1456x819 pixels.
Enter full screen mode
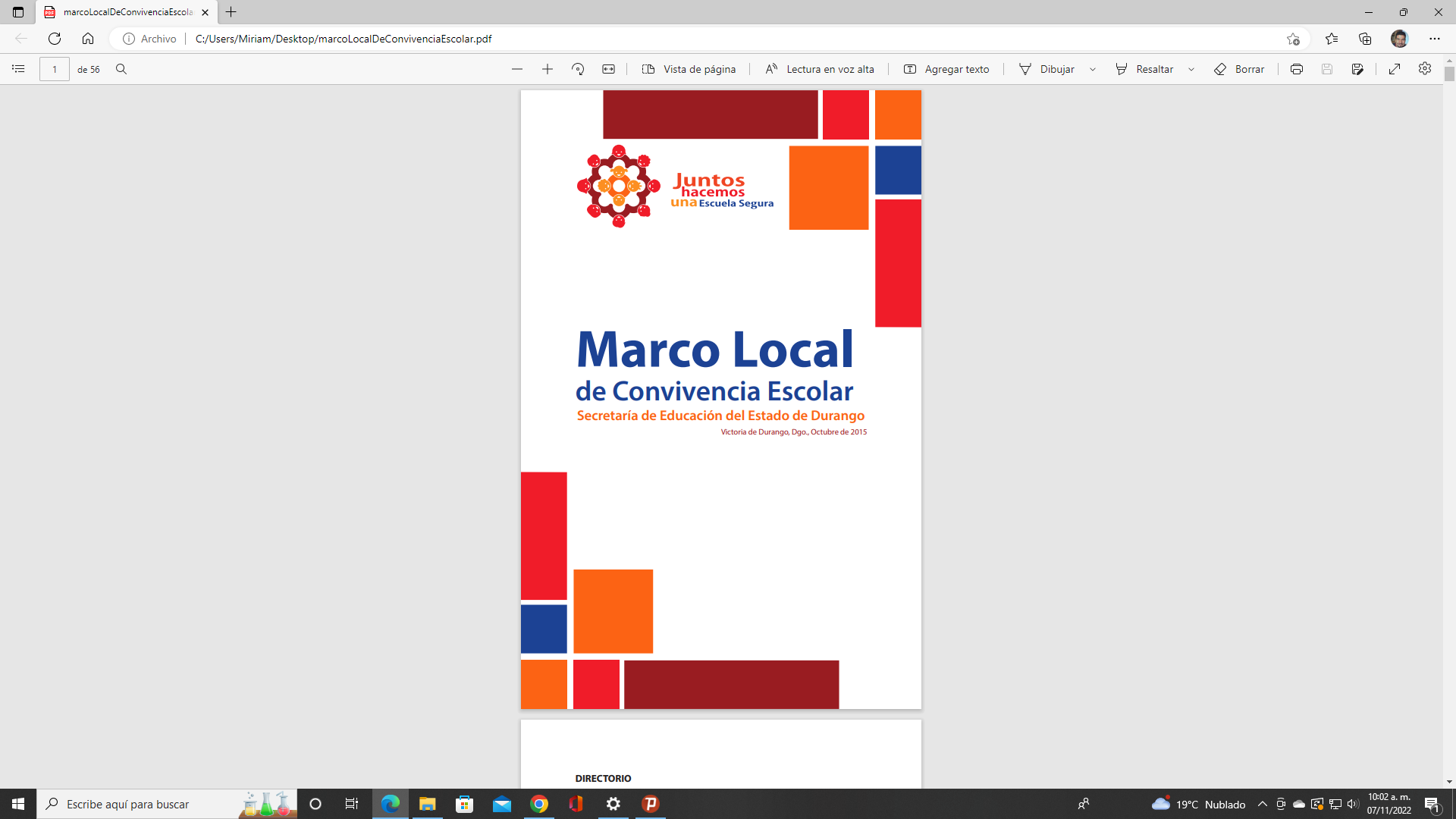pos(1395,69)
